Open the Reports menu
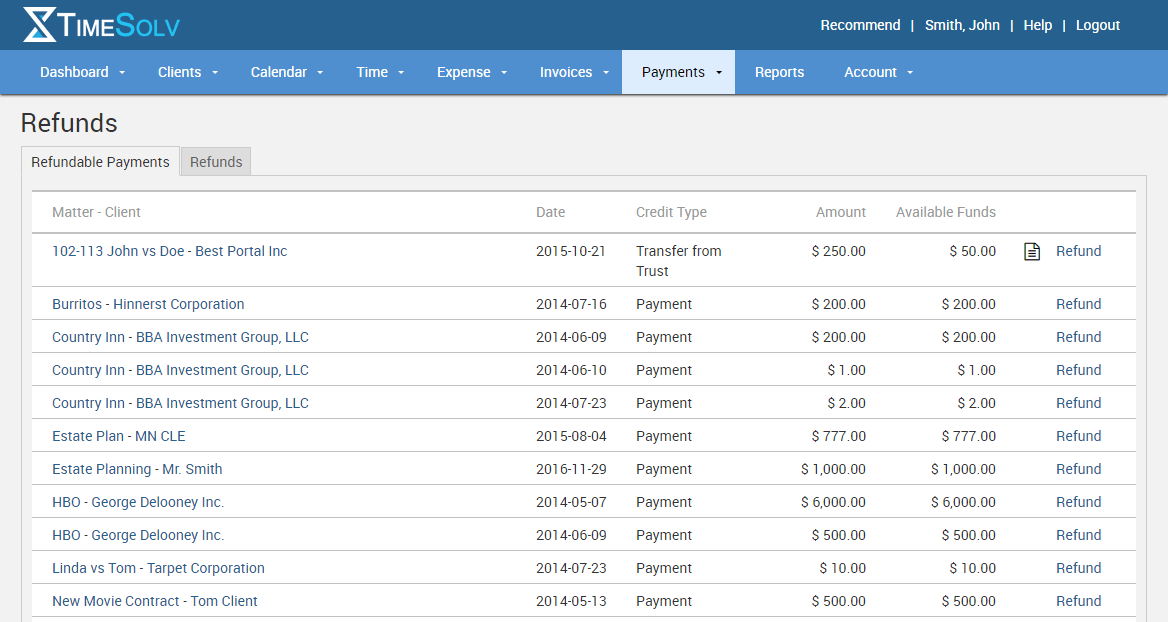Screen dimensions: 1168x622 coord(780,72)
